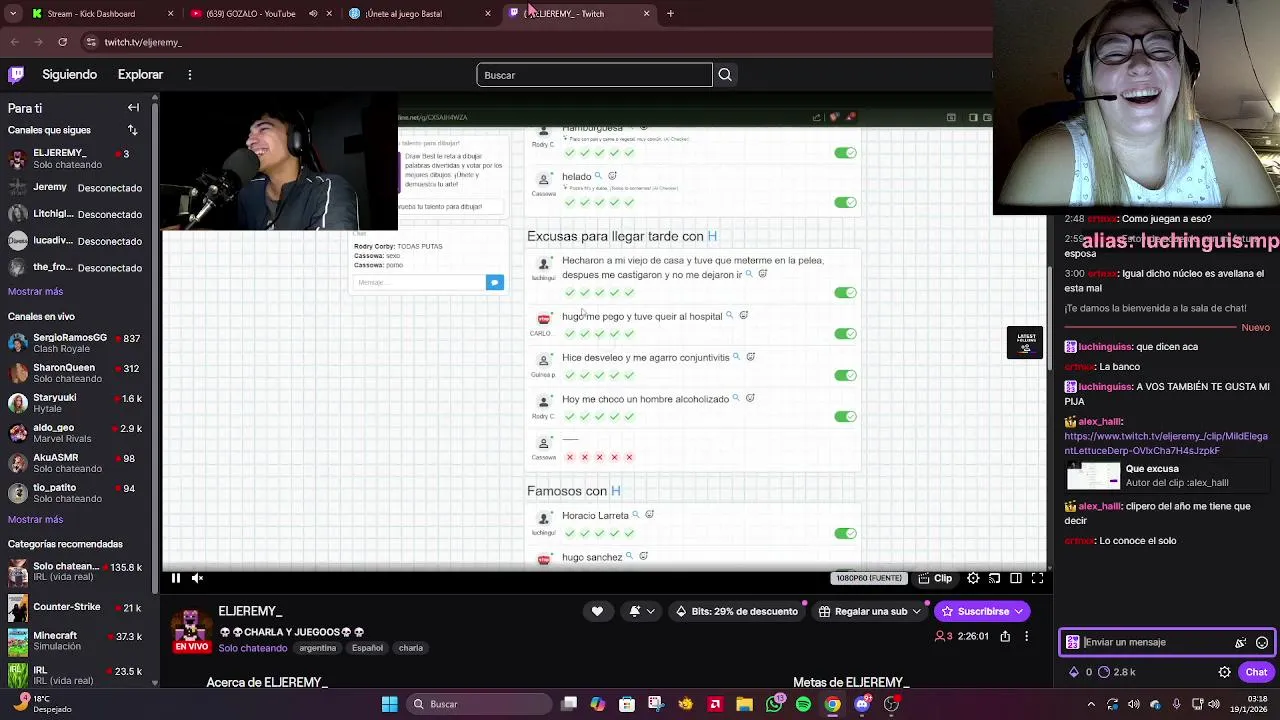Cast the stream to a device
The height and width of the screenshot is (720, 1280).
(x=994, y=578)
